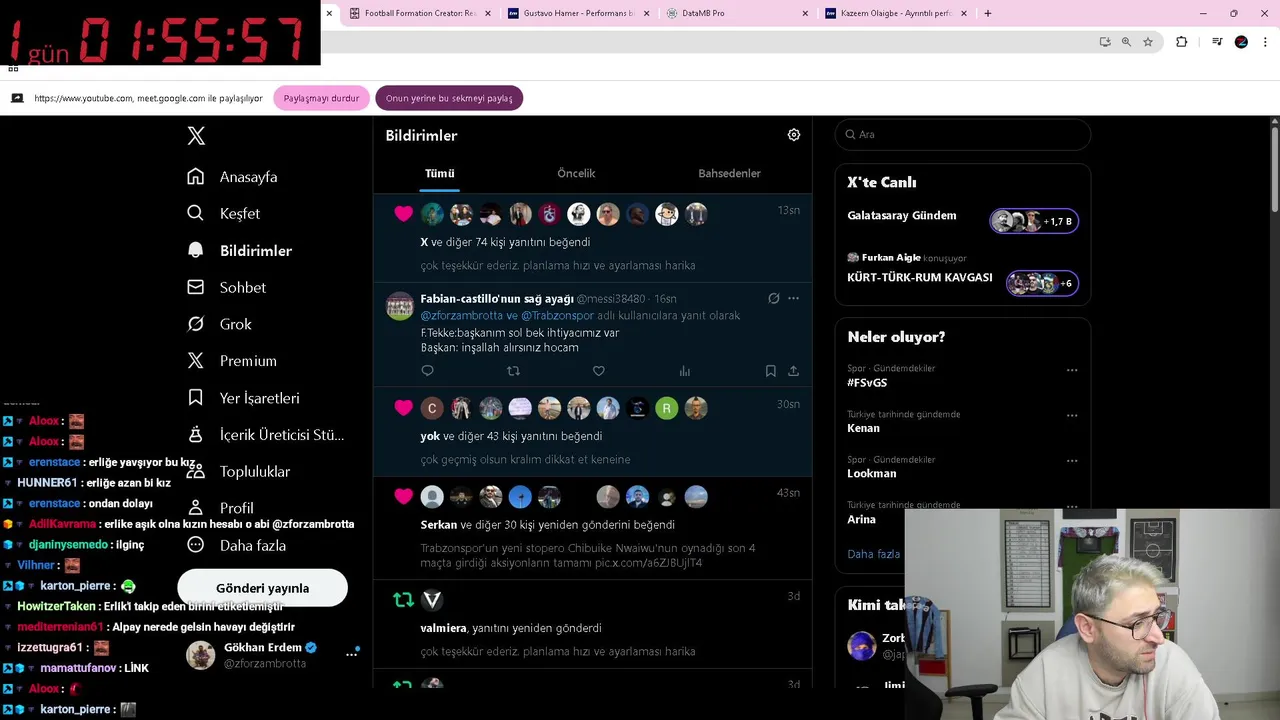This screenshot has height=720, width=1280.
Task: Retweet Fabian-castillo reply
Action: click(513, 371)
